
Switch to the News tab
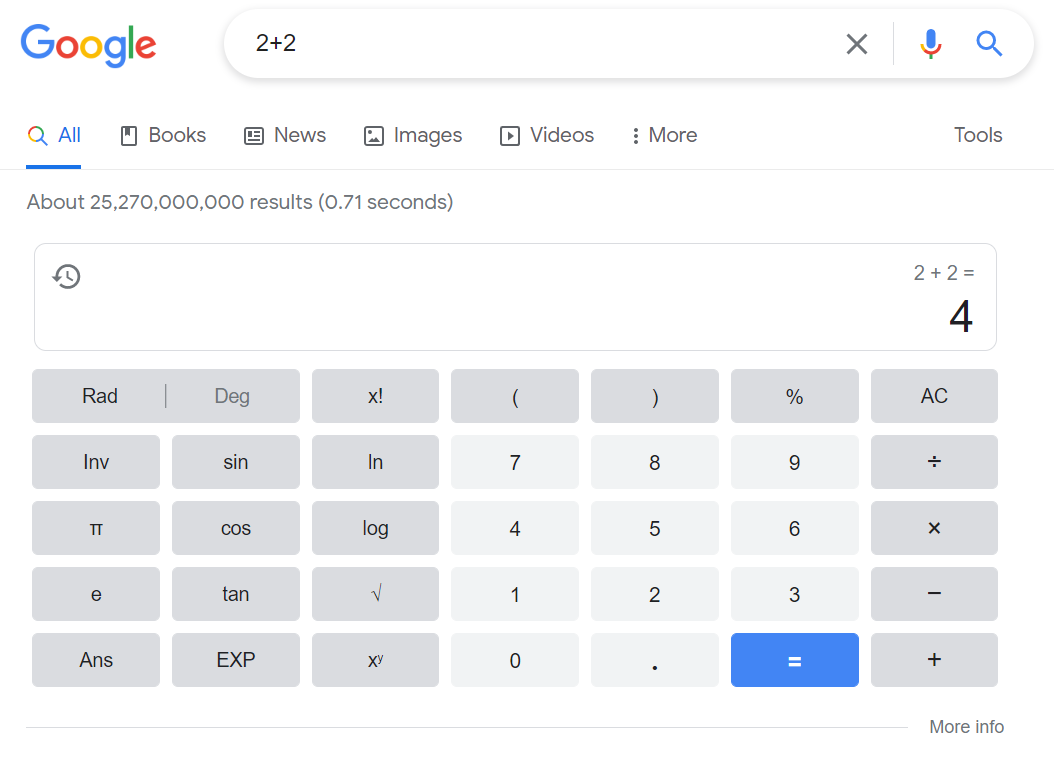pyautogui.click(x=285, y=135)
